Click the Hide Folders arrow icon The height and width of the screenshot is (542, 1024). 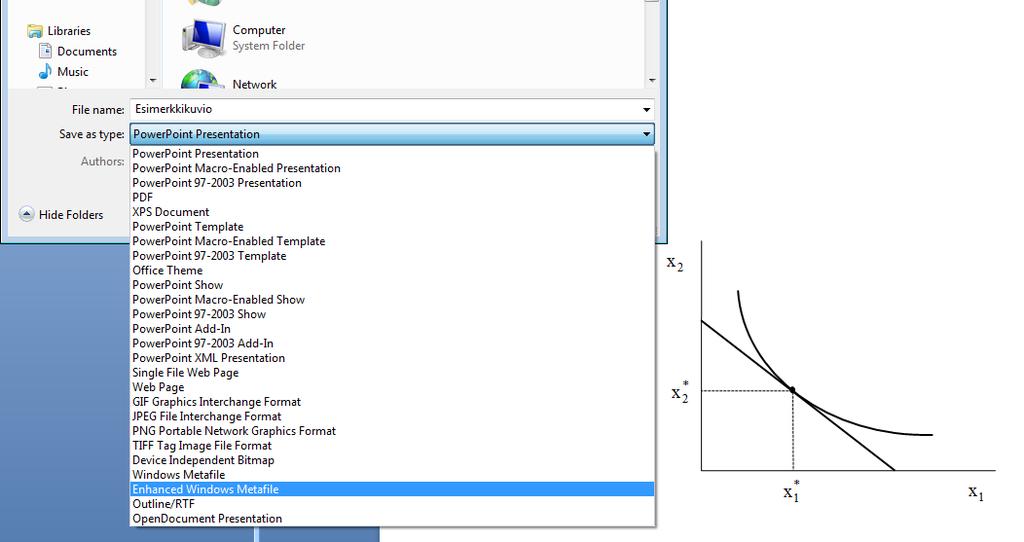[x=27, y=214]
